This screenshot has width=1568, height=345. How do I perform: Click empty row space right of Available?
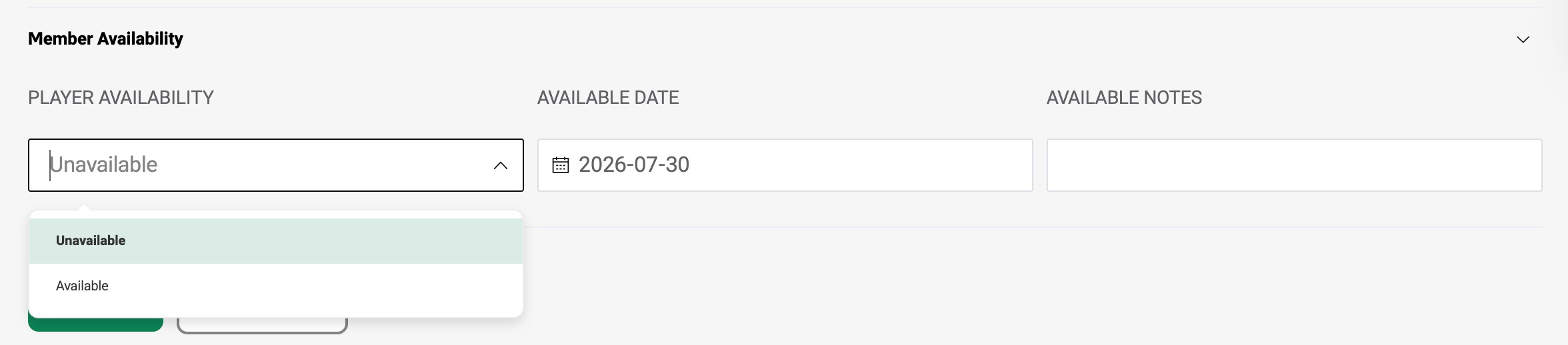click(315, 286)
